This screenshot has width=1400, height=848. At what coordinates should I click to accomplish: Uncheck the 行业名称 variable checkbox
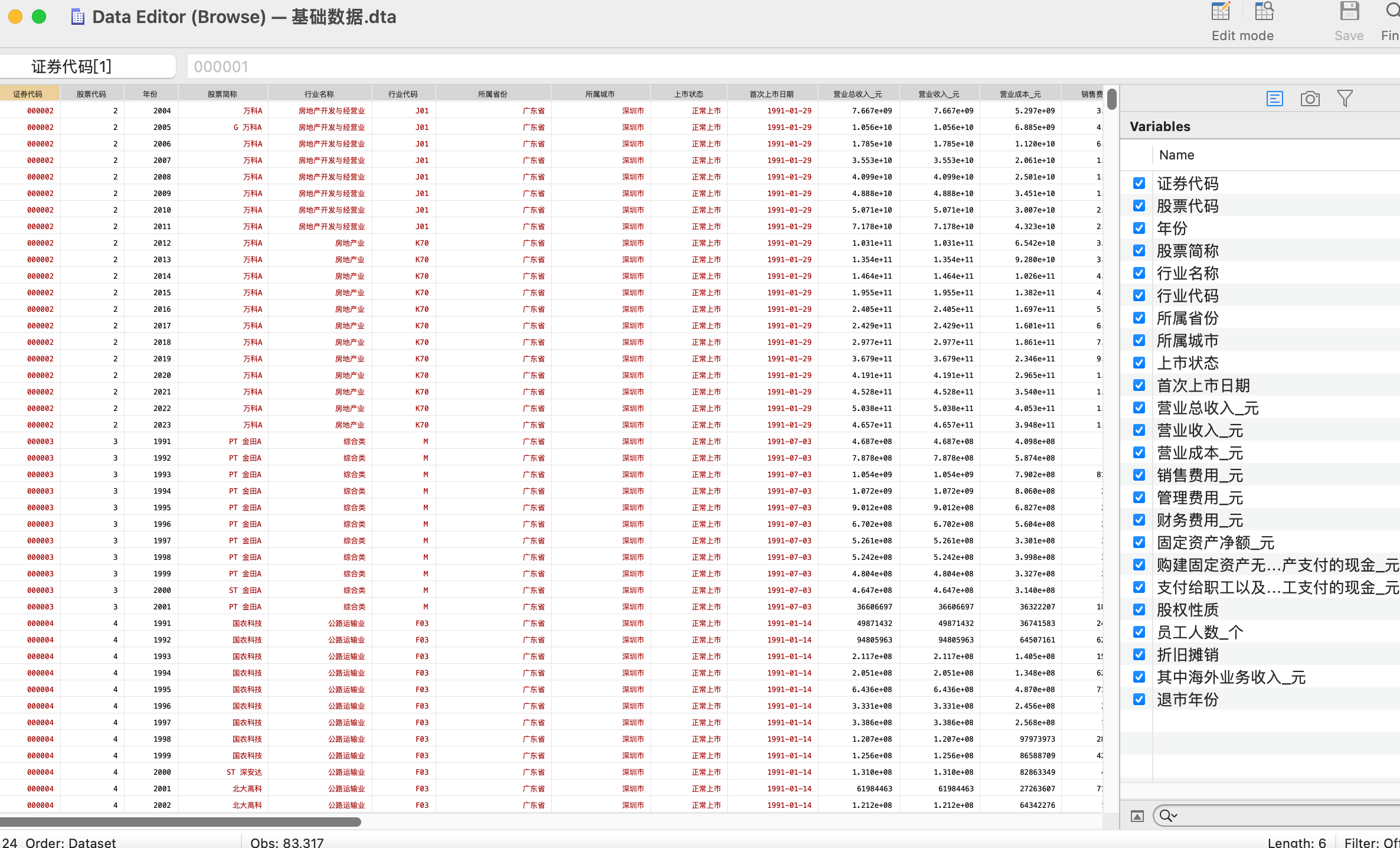pyautogui.click(x=1139, y=273)
